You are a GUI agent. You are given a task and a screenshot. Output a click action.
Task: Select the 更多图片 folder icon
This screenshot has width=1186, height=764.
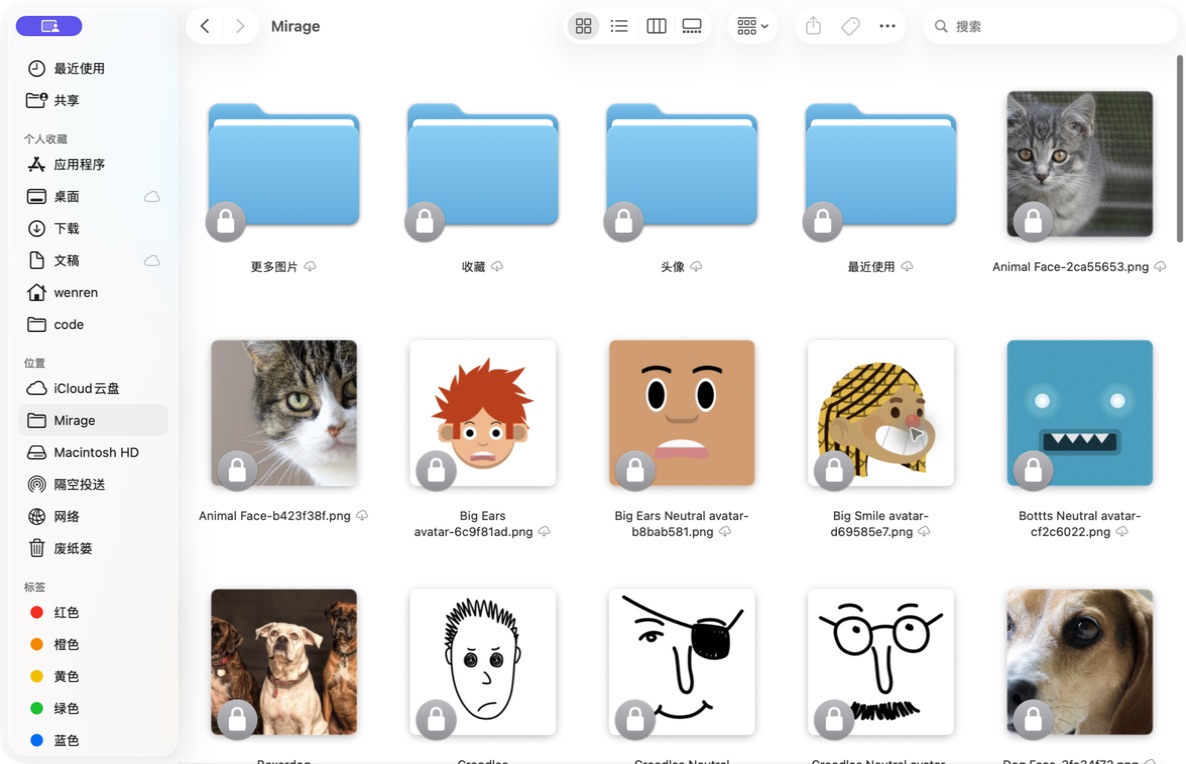(x=284, y=165)
